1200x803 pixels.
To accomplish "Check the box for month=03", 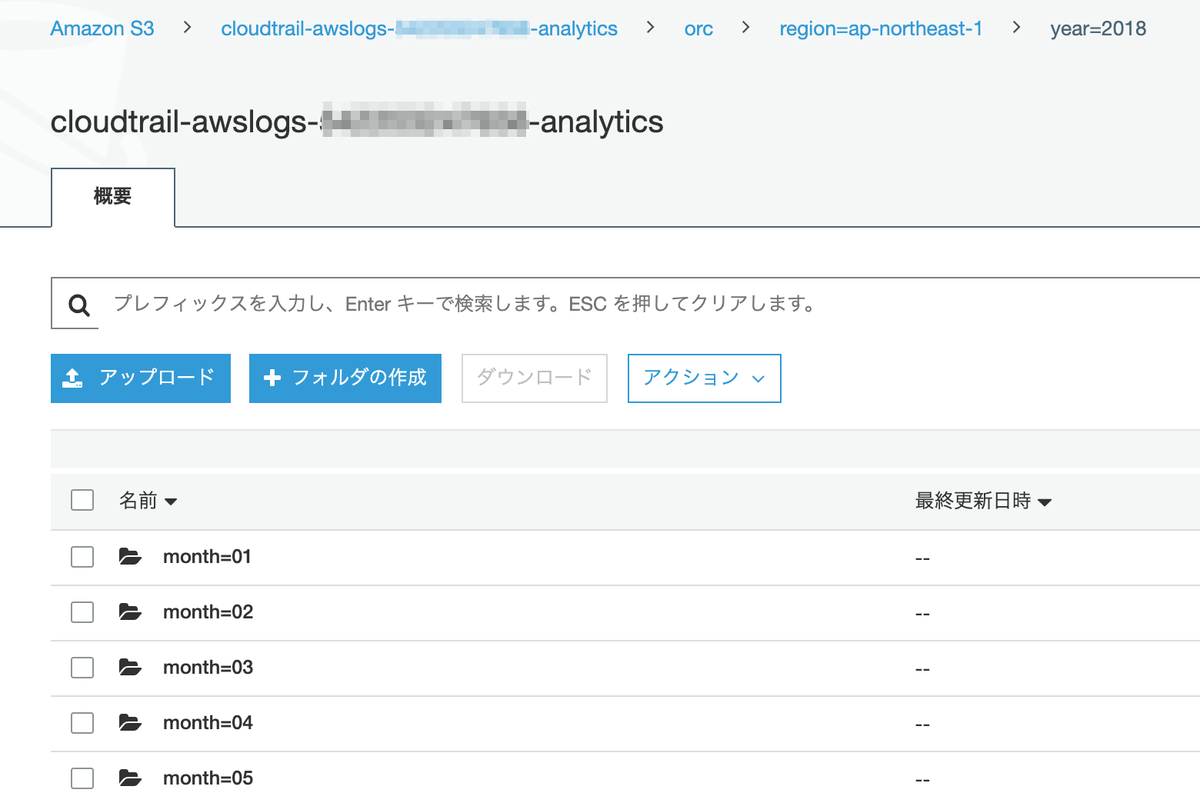I will tap(82, 667).
